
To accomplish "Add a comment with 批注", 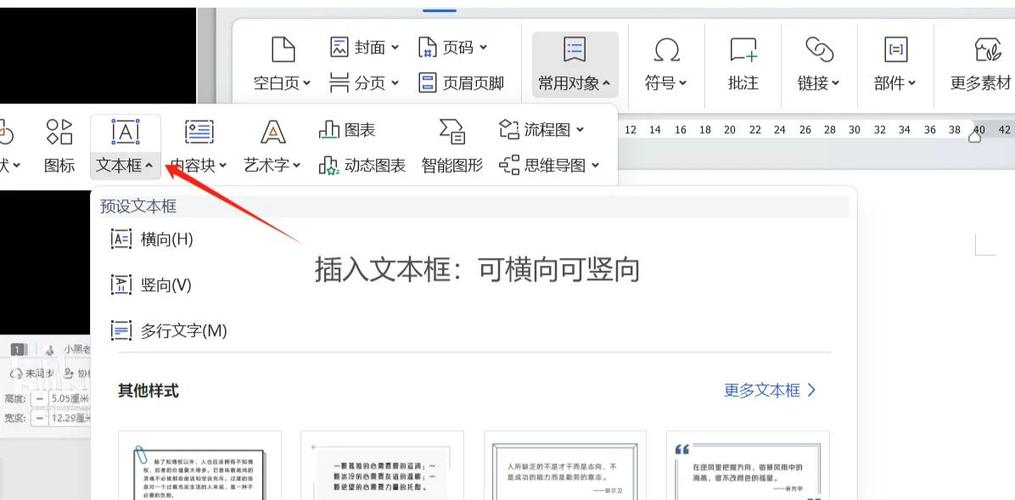I will [x=743, y=65].
